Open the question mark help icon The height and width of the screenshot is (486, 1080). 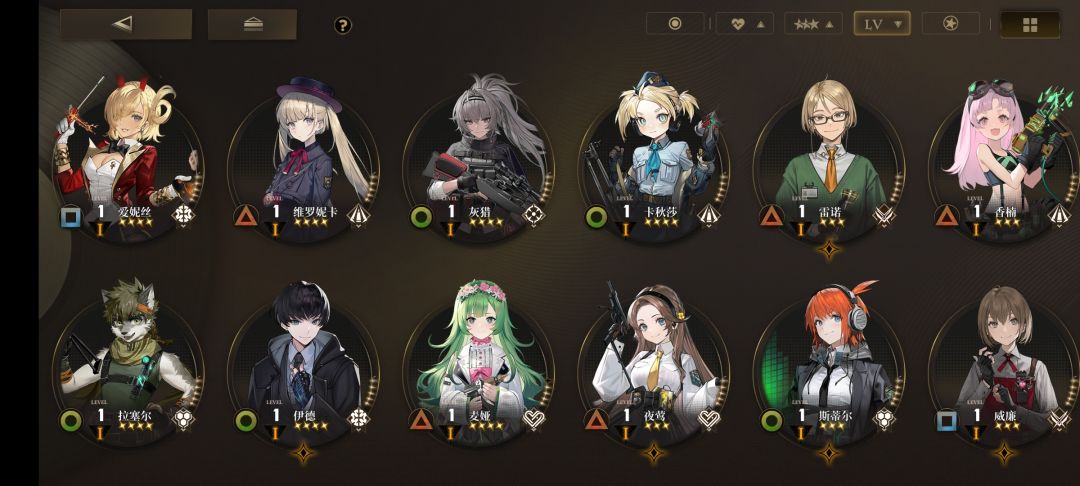click(343, 25)
